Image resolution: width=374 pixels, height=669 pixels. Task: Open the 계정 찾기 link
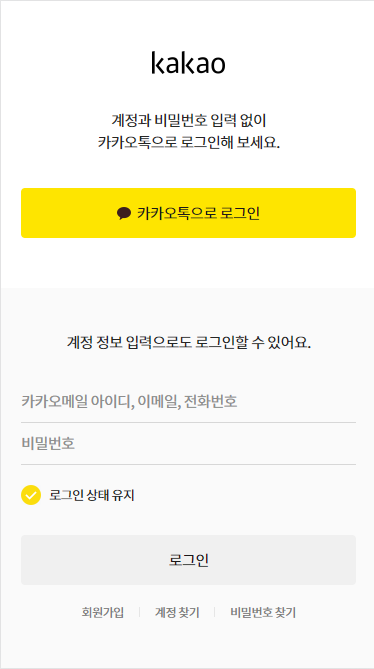177,613
